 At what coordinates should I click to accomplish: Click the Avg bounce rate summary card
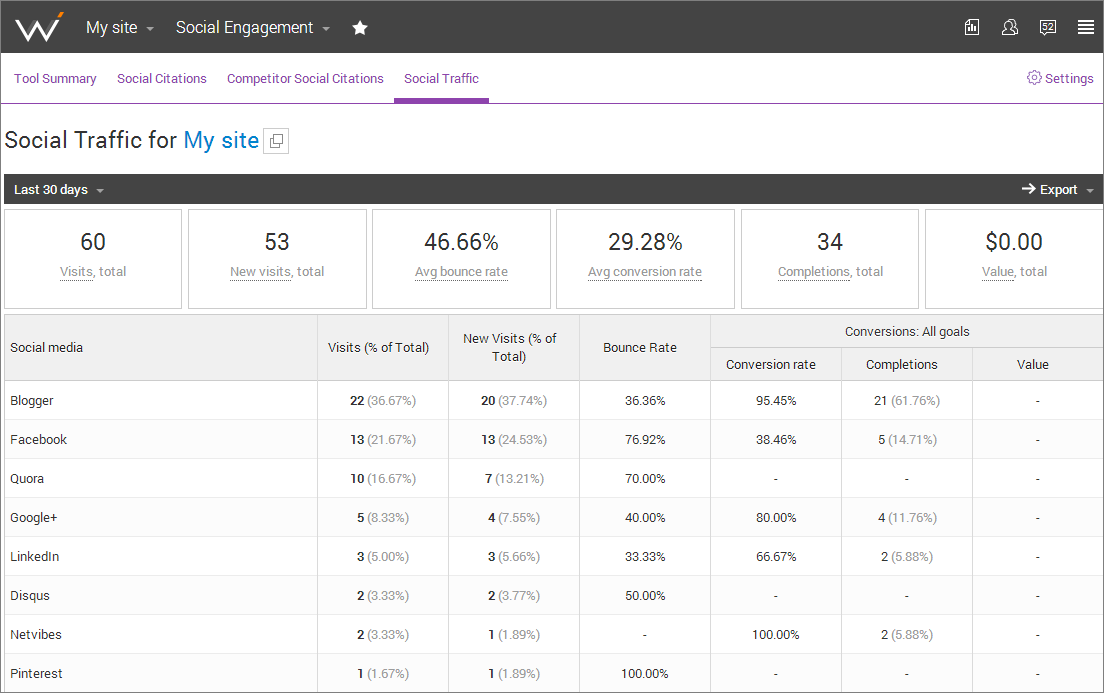click(461, 258)
